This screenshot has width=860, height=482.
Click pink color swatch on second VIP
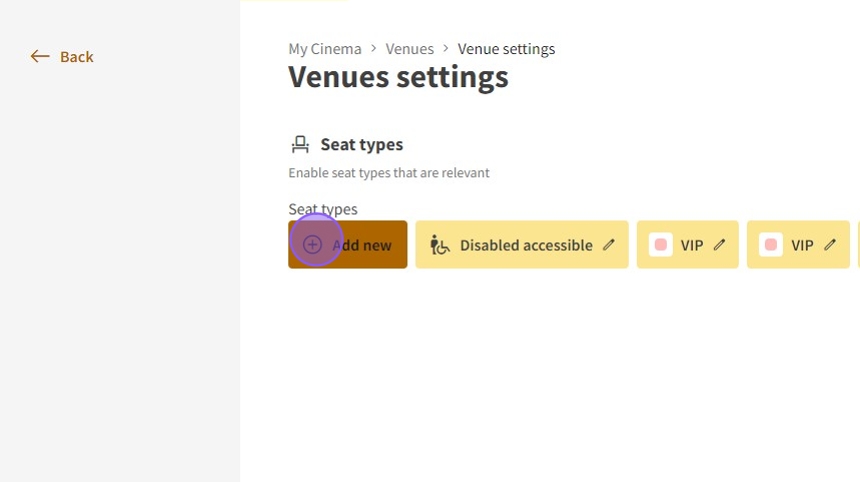pyautogui.click(x=770, y=245)
